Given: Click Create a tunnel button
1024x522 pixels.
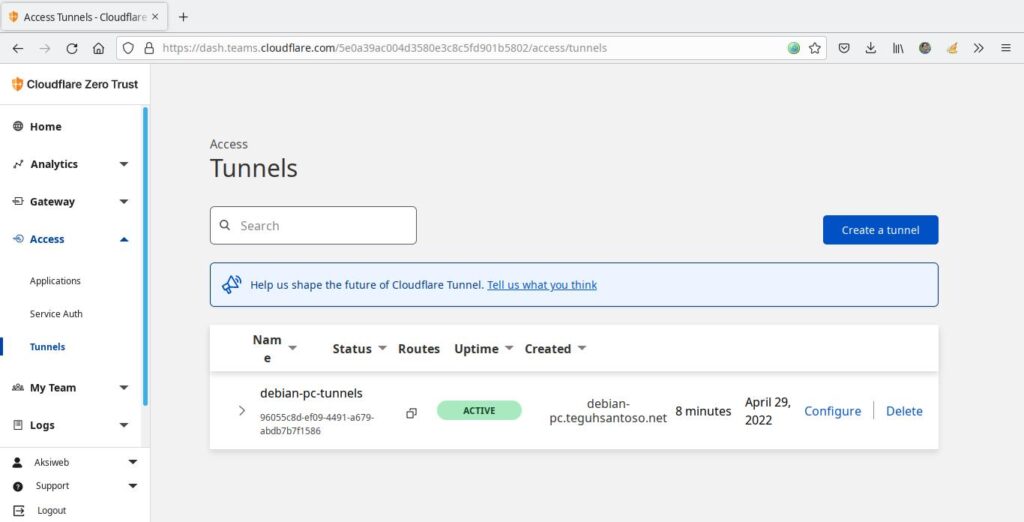Looking at the screenshot, I should click(x=880, y=230).
